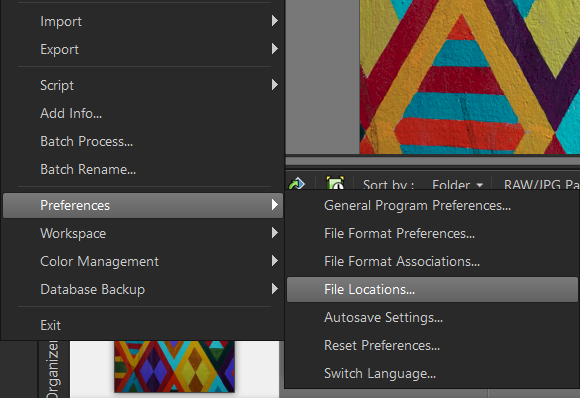
Task: Choose Reset Preferences...
Action: coord(432,345)
